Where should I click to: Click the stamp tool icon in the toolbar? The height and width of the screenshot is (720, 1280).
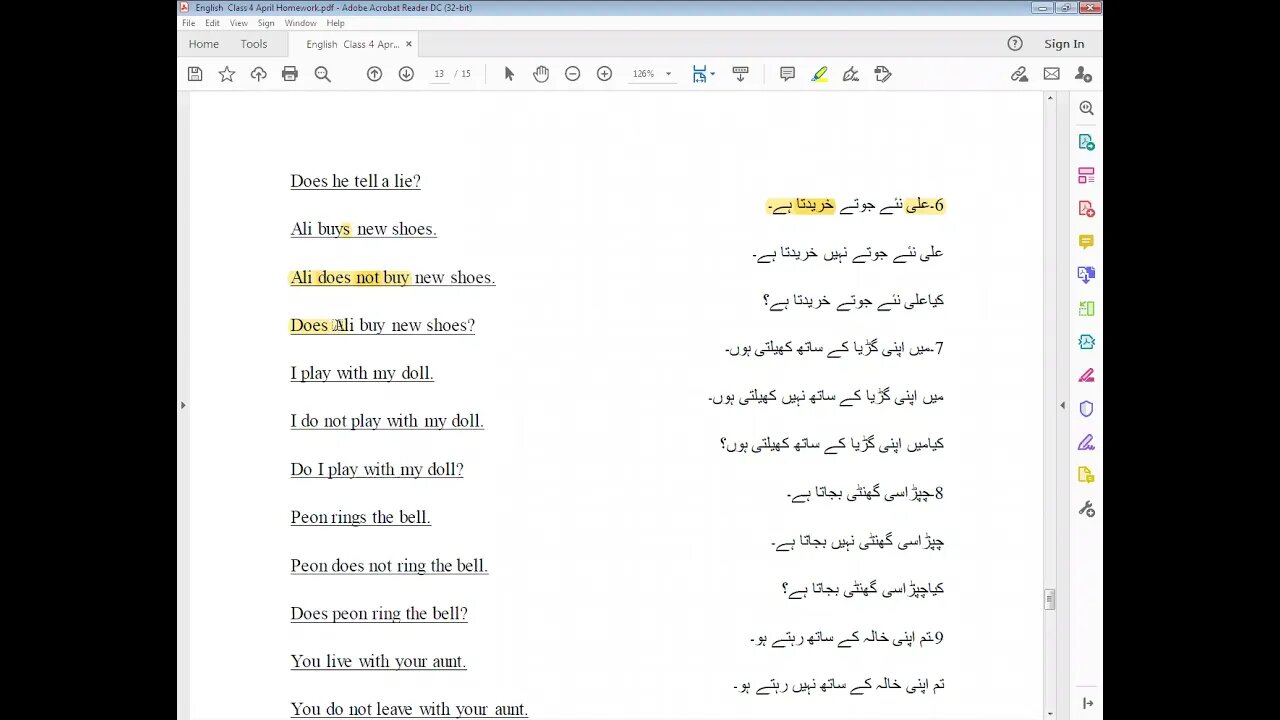pyautogui.click(x=882, y=74)
